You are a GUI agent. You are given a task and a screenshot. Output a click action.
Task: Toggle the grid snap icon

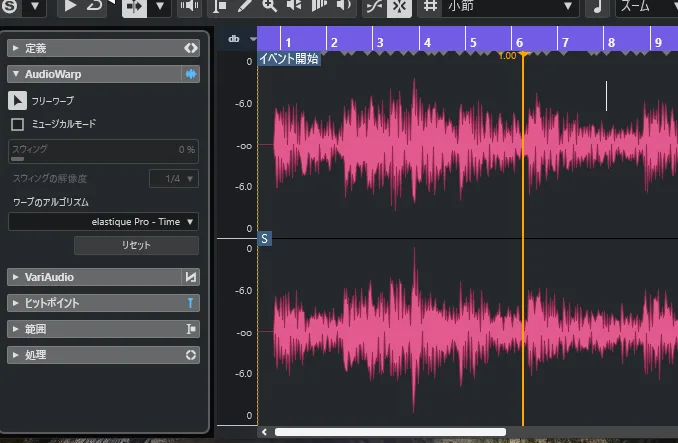[x=429, y=7]
